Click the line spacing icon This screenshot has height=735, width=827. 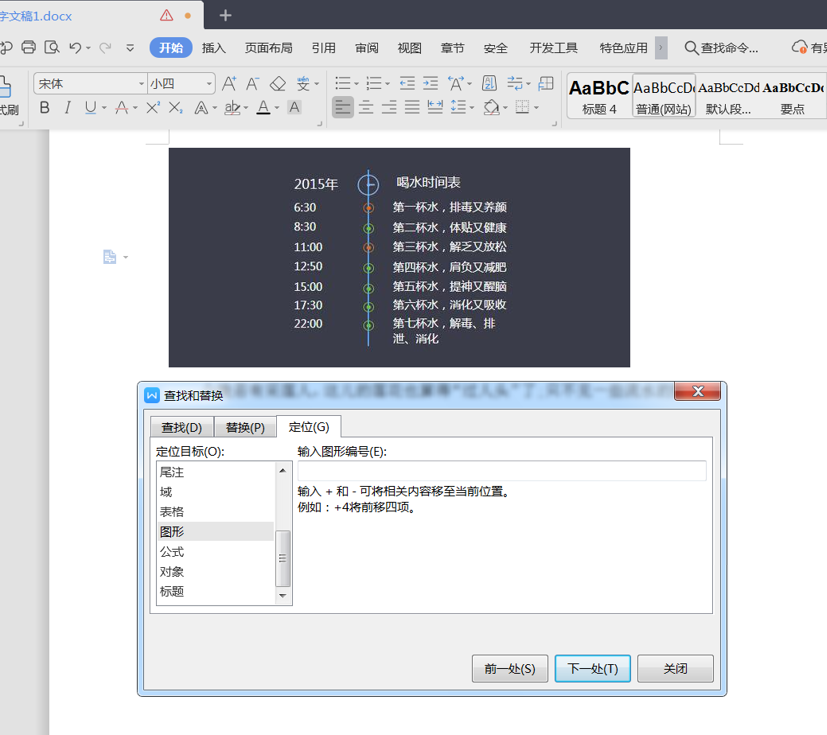(458, 108)
